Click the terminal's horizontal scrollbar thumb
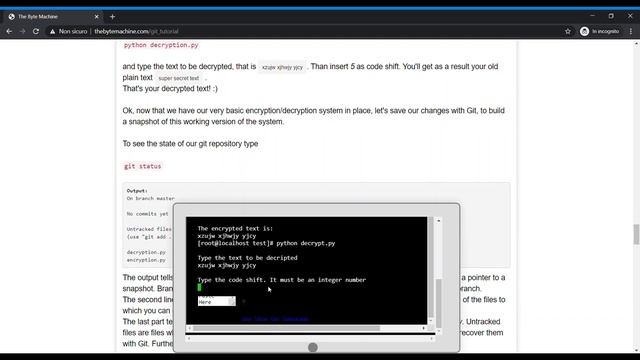 click(286, 328)
